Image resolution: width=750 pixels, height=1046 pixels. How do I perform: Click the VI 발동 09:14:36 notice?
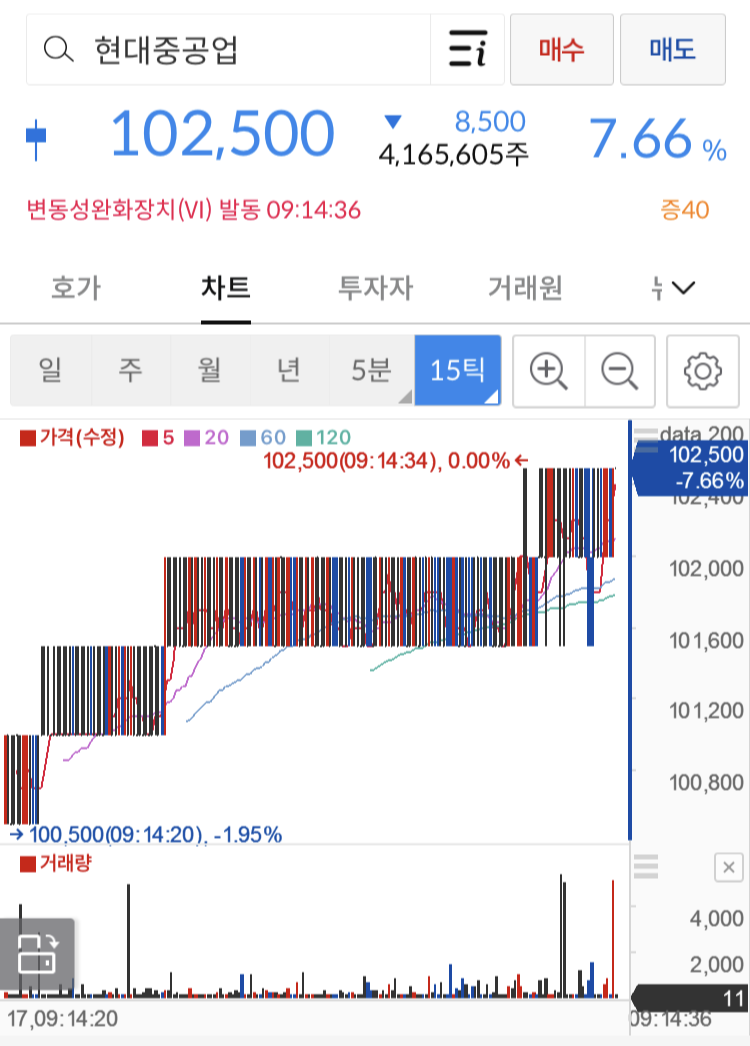click(194, 210)
